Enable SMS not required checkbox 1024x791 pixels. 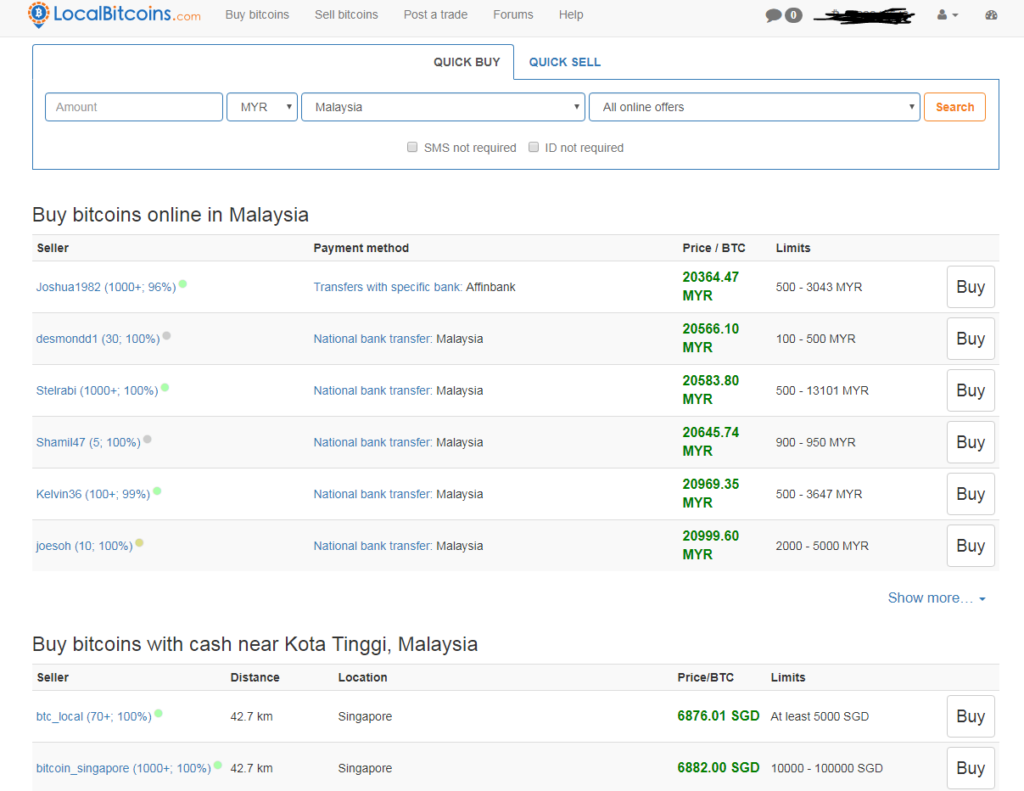(412, 147)
